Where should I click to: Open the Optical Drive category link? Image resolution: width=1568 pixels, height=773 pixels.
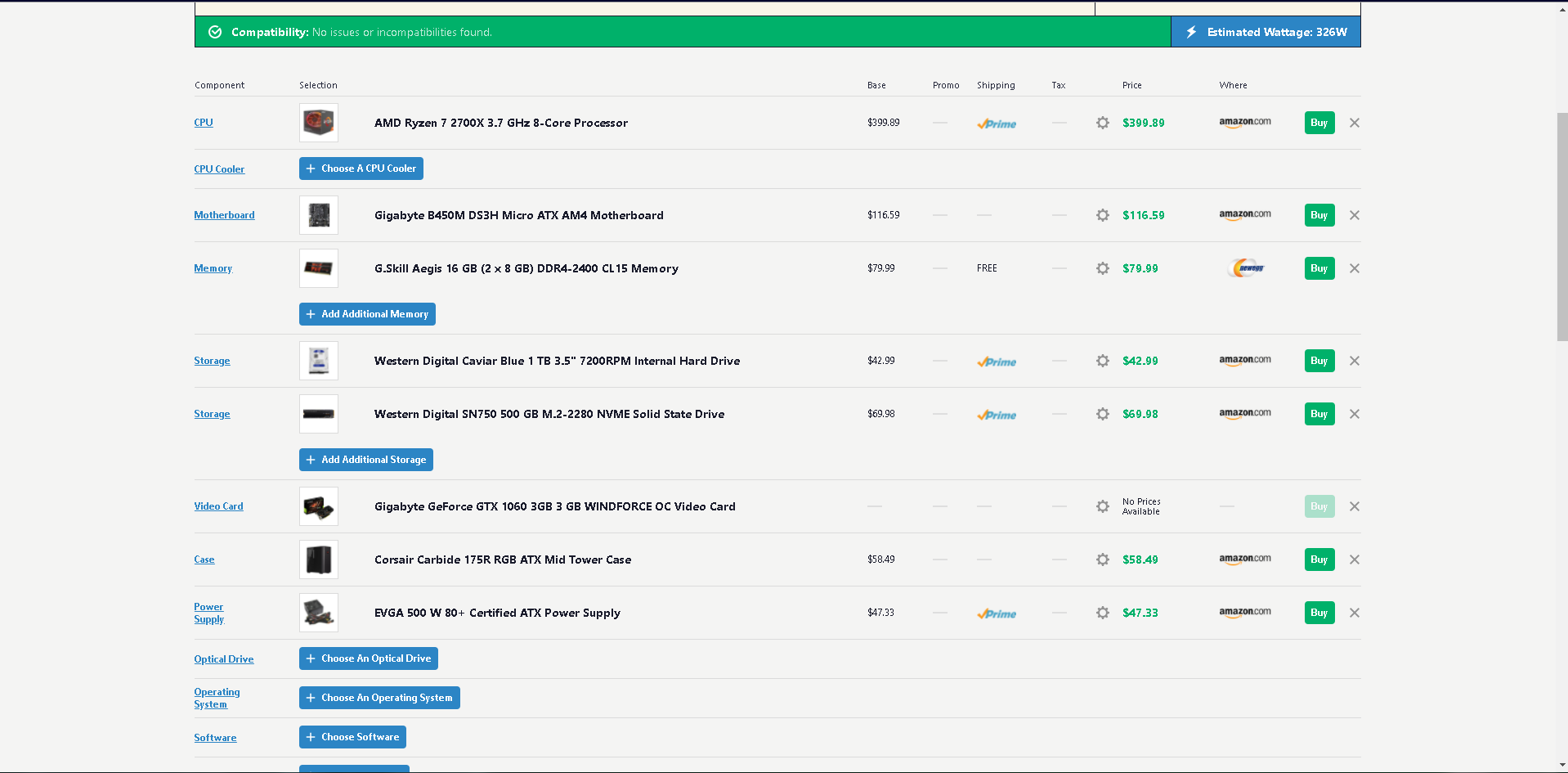coord(224,659)
